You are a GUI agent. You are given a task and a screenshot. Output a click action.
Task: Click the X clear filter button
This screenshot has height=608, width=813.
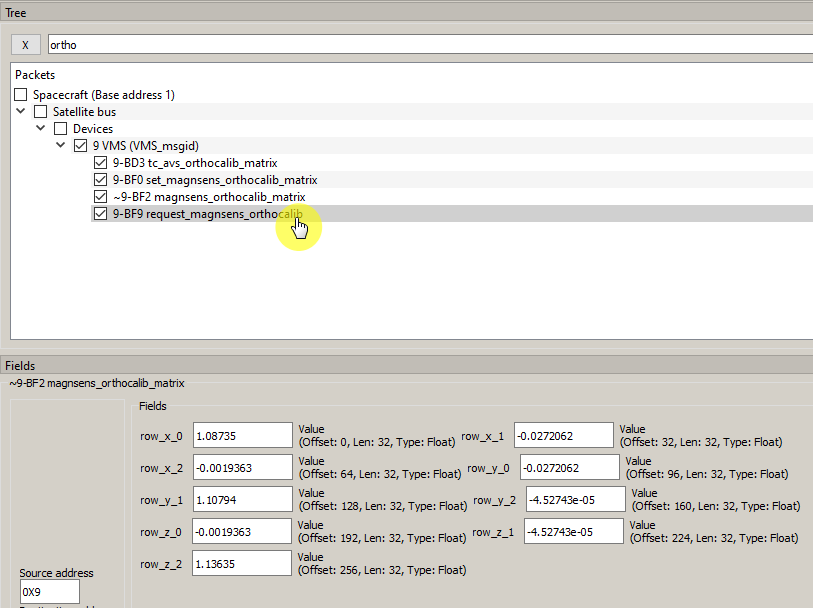click(x=26, y=45)
